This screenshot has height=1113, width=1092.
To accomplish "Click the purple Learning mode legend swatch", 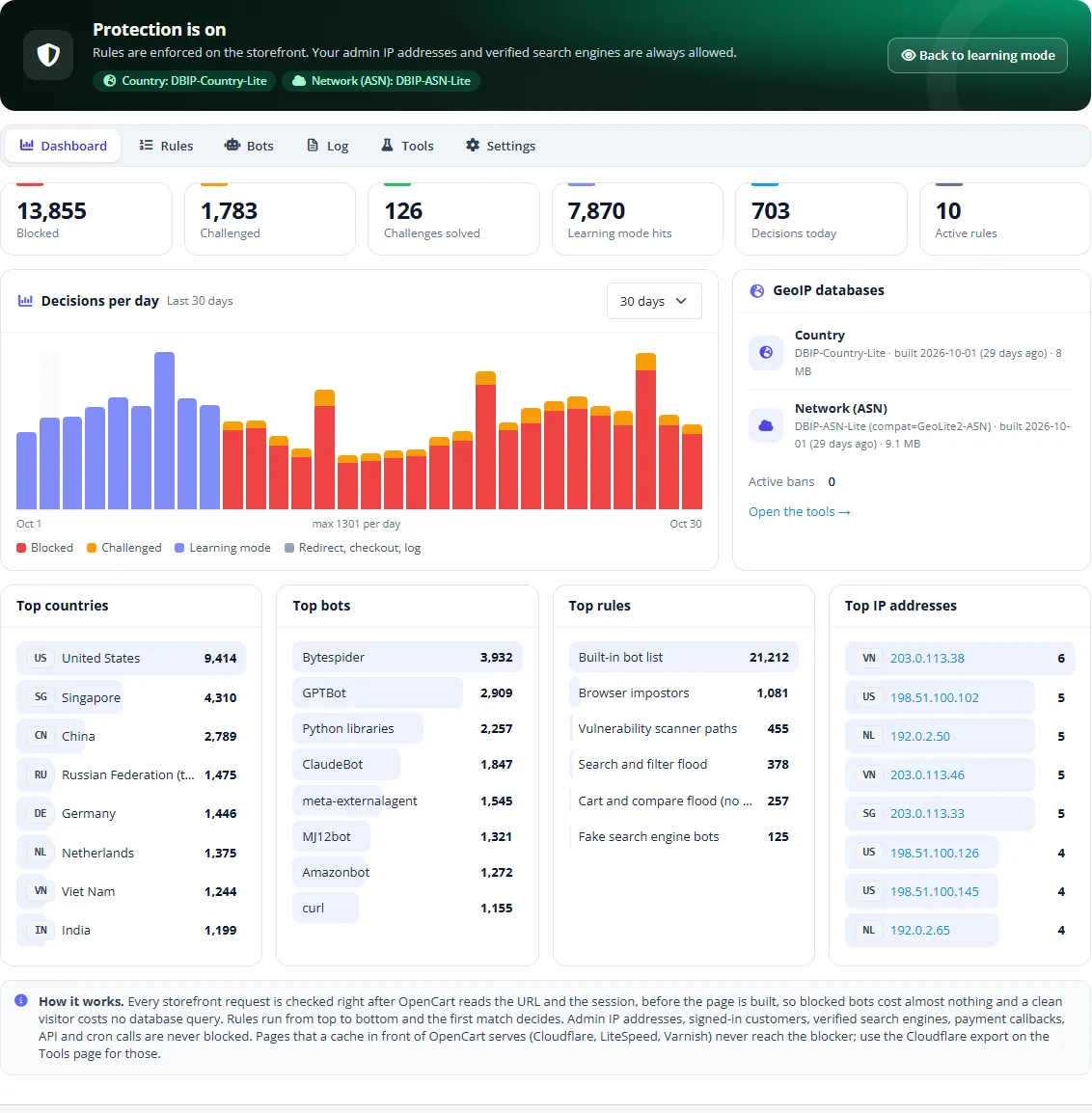I will 179,548.
